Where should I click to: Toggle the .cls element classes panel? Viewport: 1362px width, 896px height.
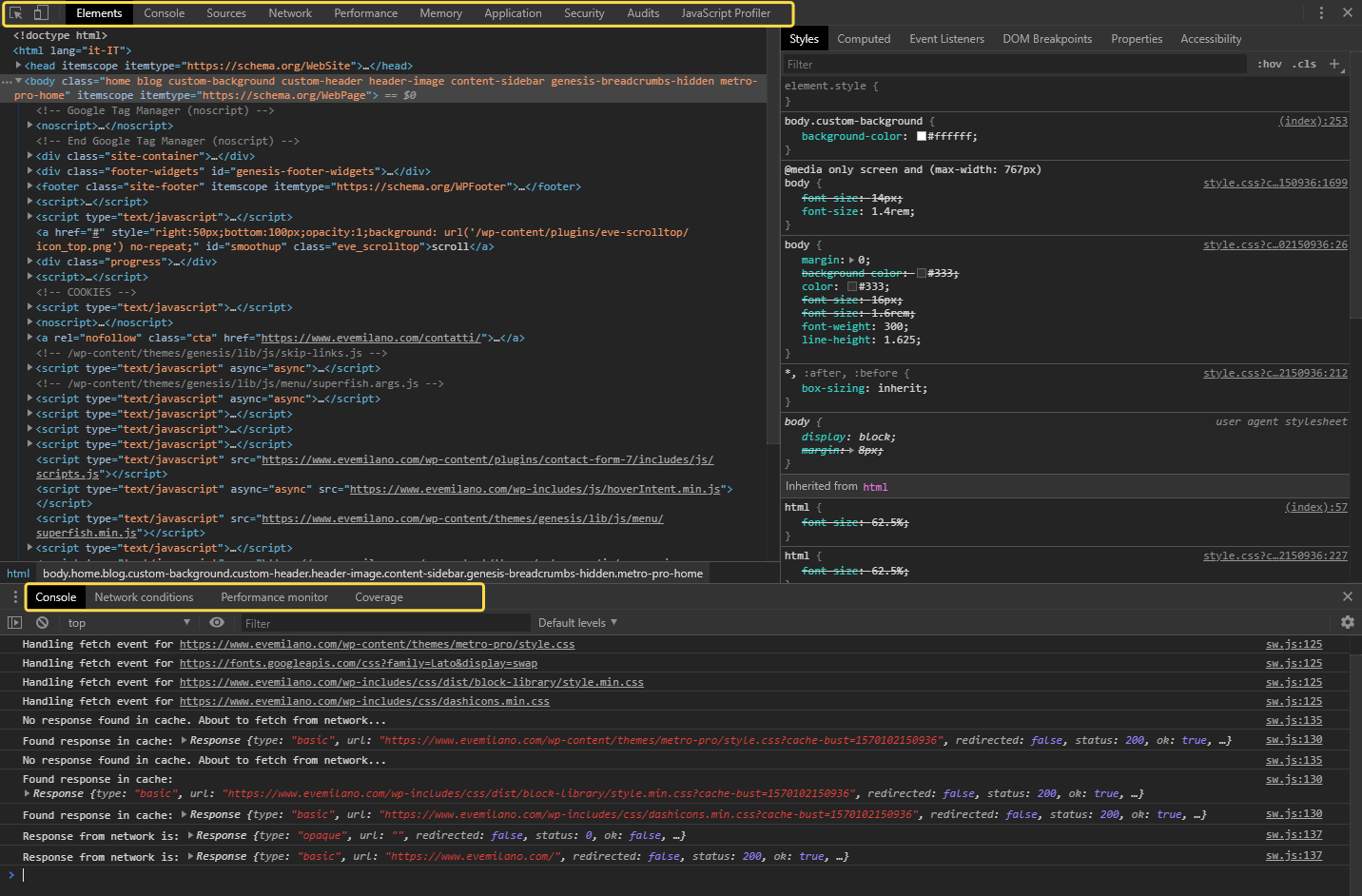click(1304, 64)
